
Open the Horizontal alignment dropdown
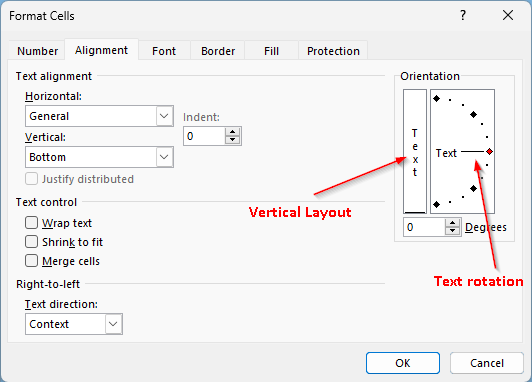pos(99,116)
